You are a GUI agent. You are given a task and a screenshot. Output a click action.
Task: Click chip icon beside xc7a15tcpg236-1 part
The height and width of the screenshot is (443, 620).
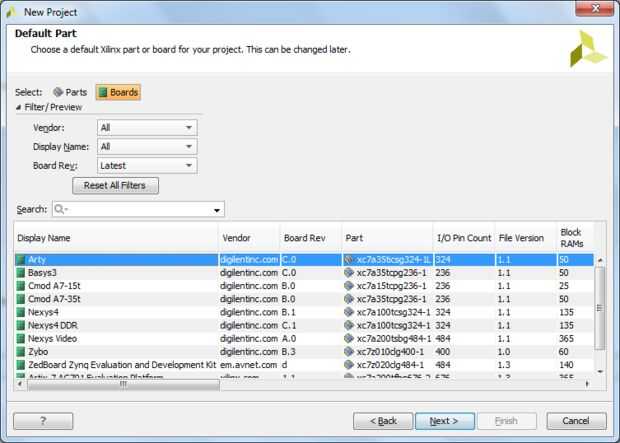pyautogui.click(x=349, y=286)
